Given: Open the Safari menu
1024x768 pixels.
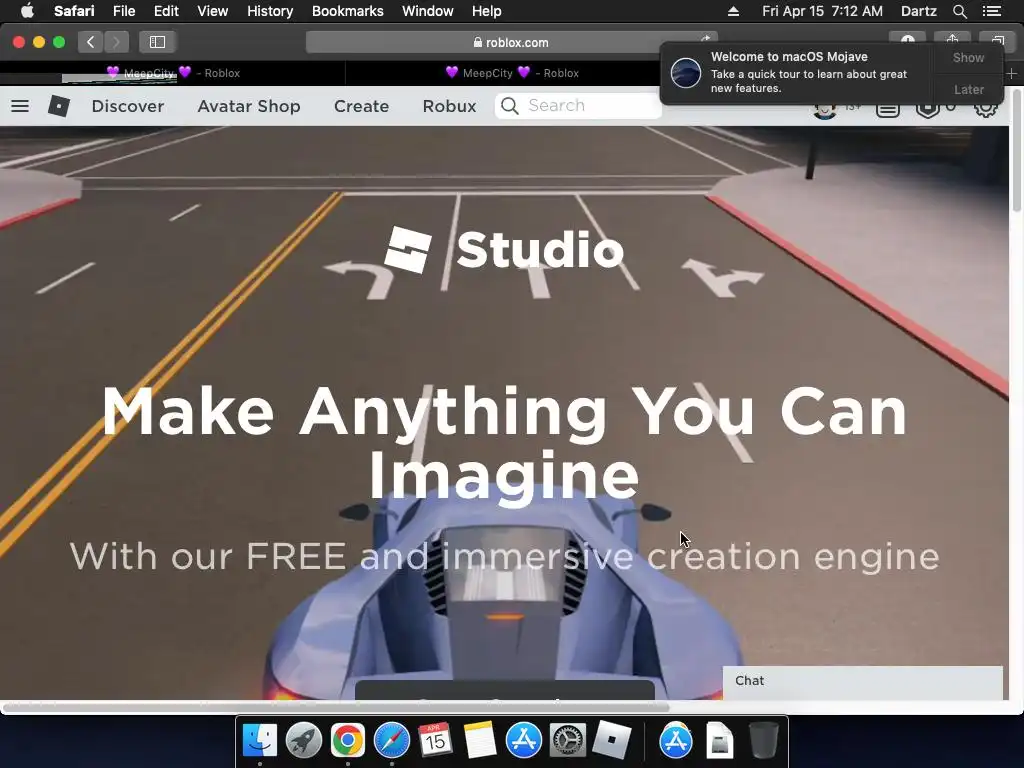Looking at the screenshot, I should pyautogui.click(x=74, y=11).
